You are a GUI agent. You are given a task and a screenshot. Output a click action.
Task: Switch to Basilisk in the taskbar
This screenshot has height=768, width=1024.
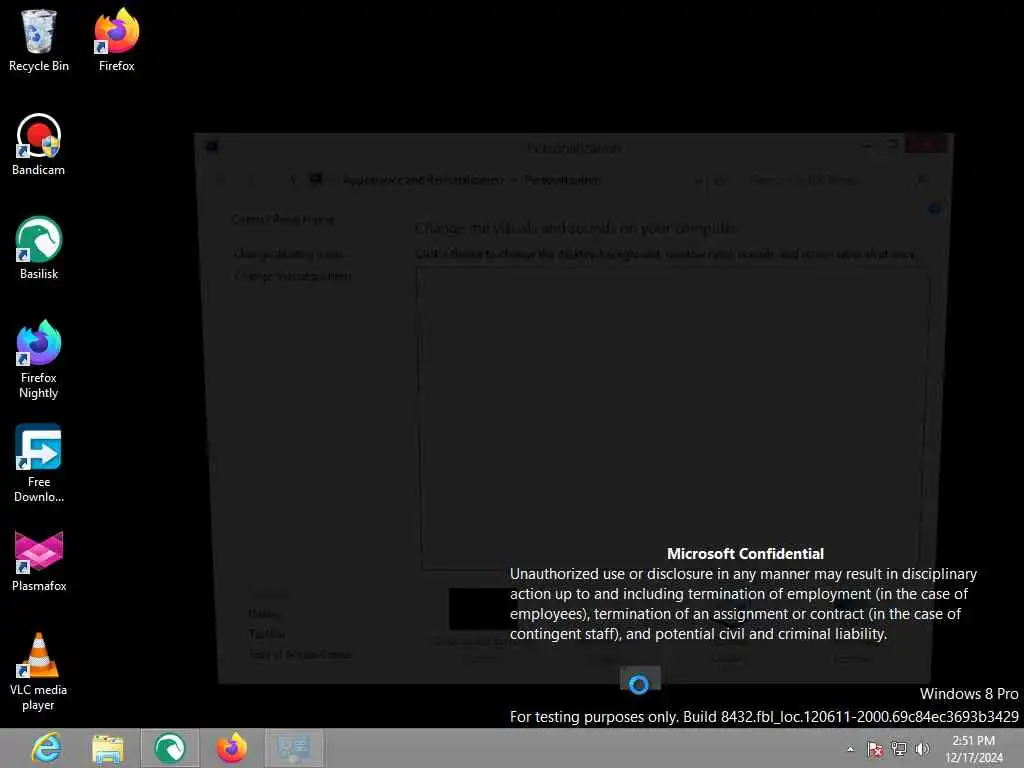pos(169,748)
